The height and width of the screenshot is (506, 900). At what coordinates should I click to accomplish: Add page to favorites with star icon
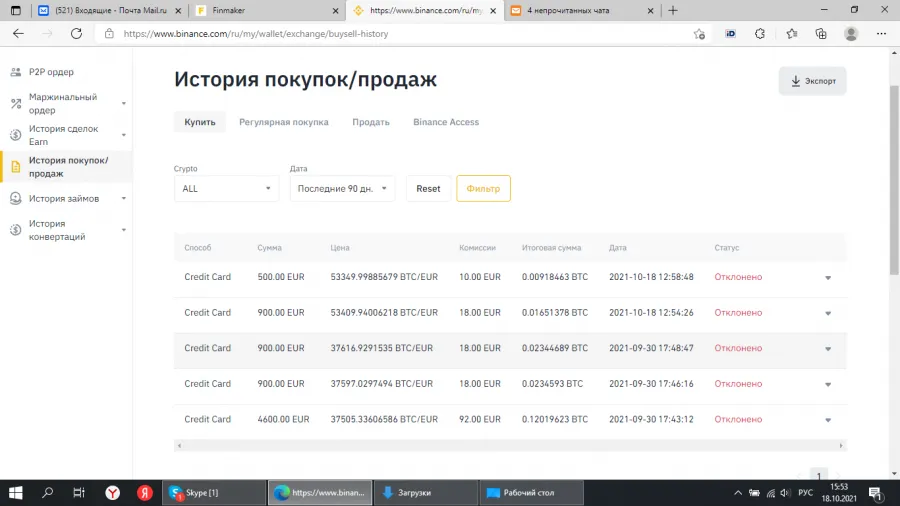click(x=699, y=34)
